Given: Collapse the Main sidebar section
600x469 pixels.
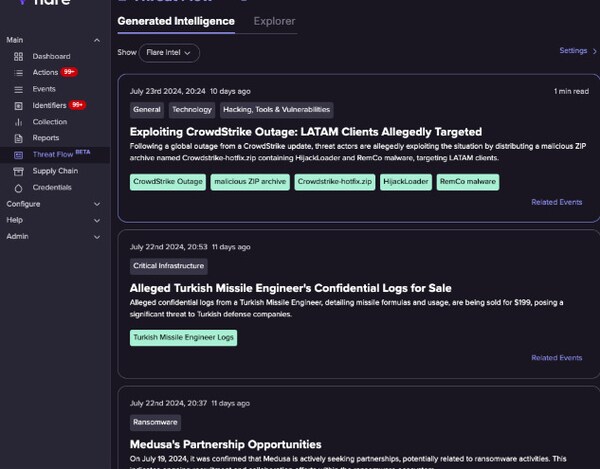Looking at the screenshot, I should click(97, 40).
